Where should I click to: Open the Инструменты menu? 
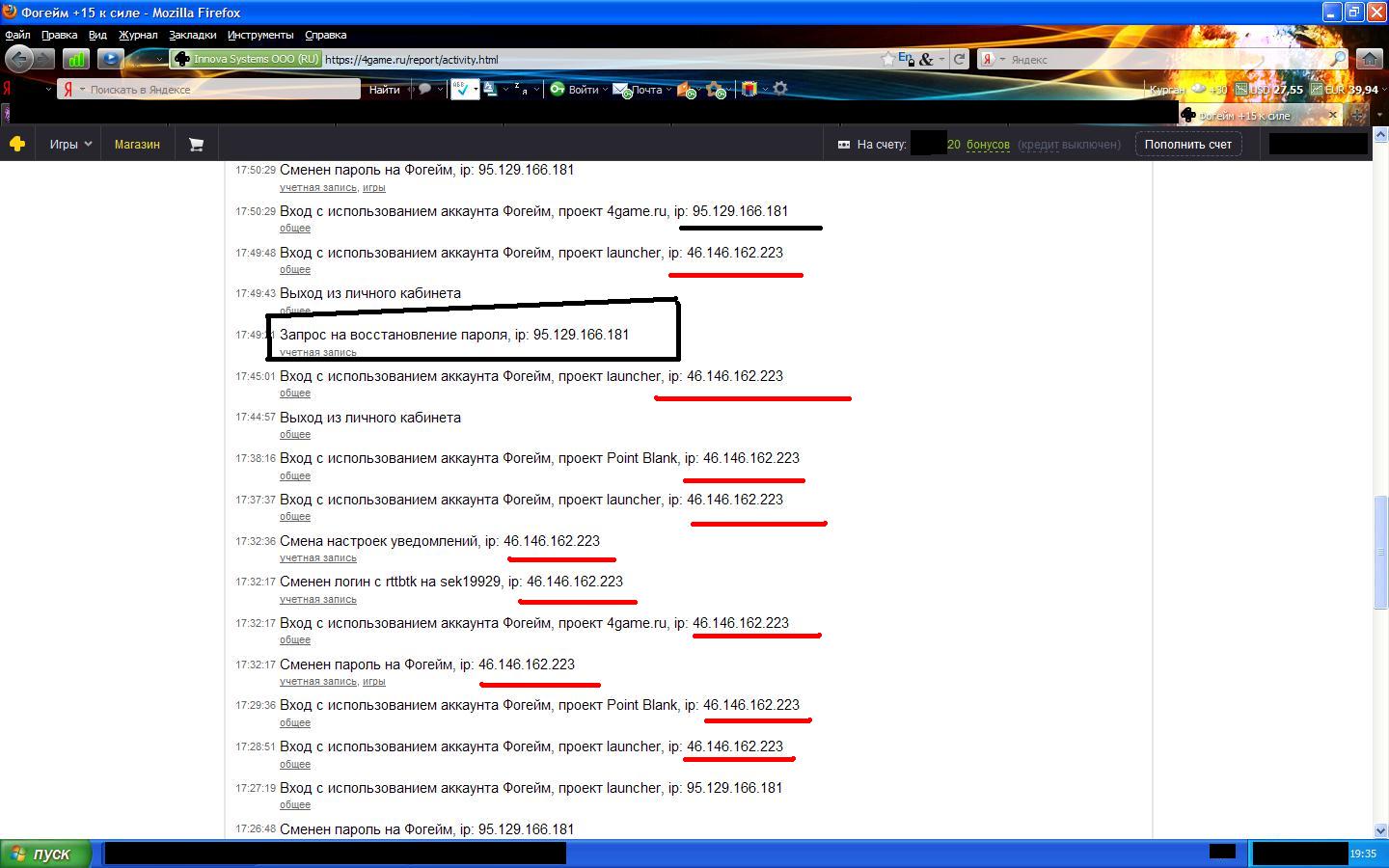click(260, 35)
